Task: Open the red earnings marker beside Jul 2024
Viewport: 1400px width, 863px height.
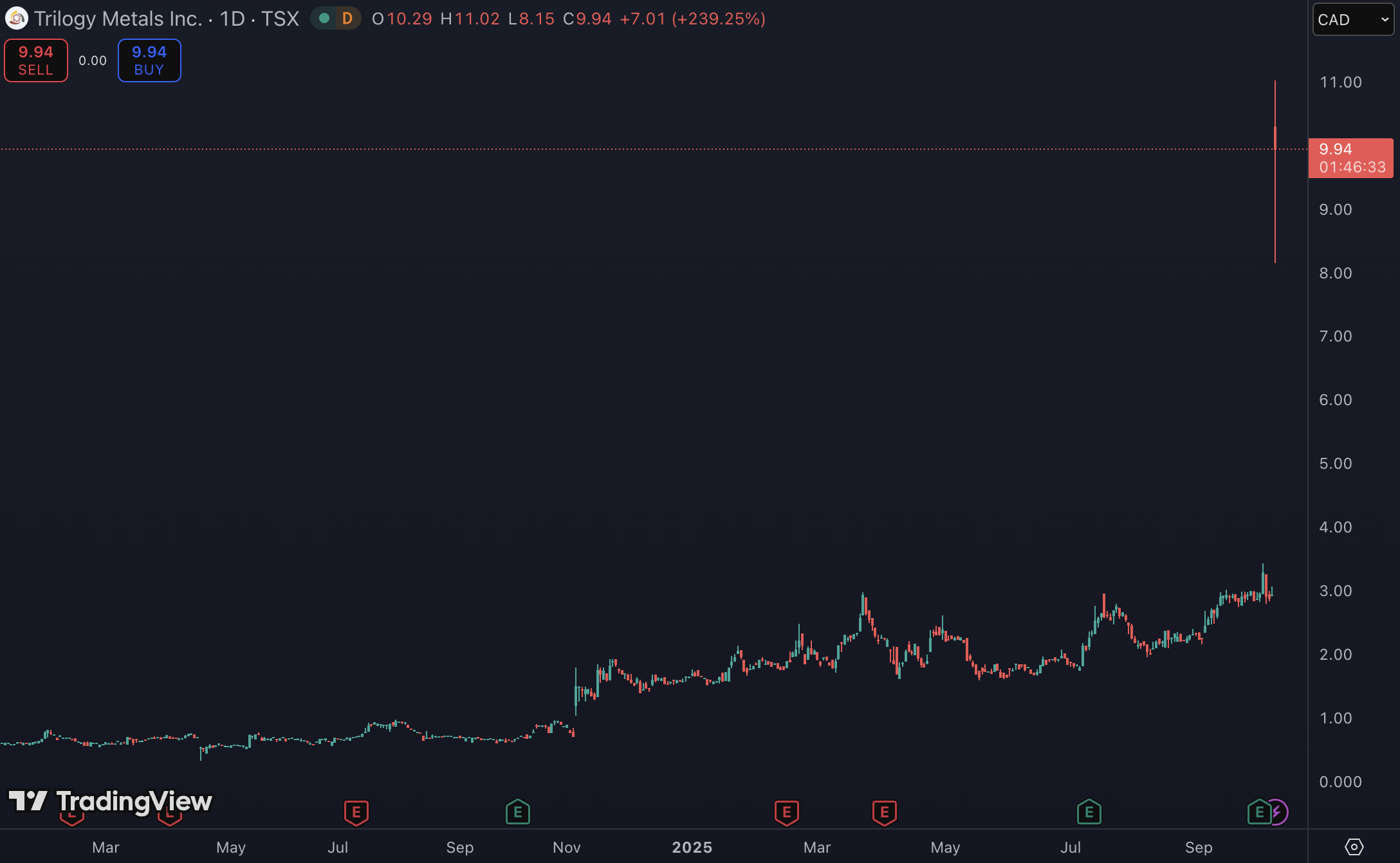Action: tap(356, 813)
